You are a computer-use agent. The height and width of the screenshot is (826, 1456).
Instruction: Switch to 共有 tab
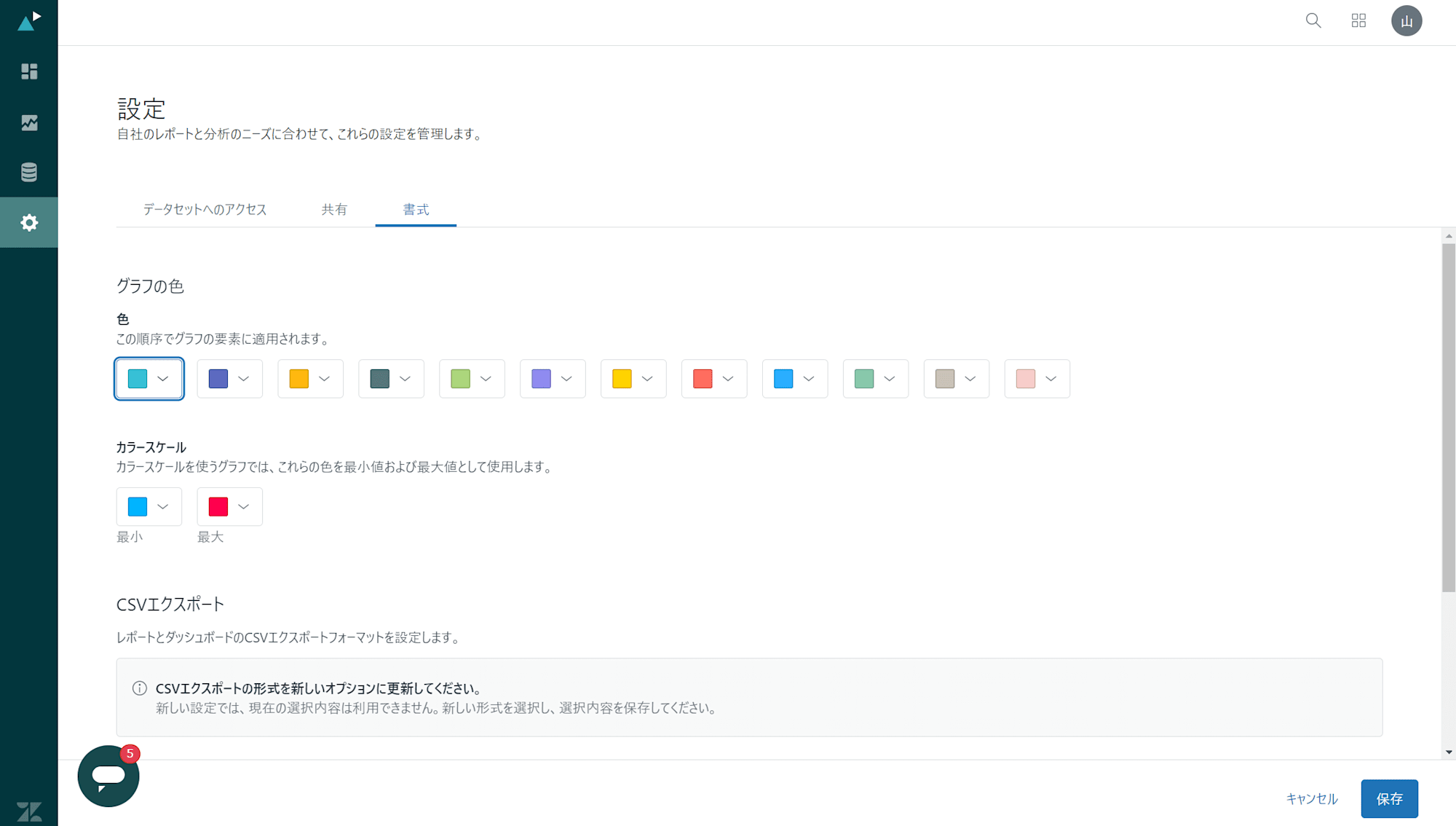point(334,209)
